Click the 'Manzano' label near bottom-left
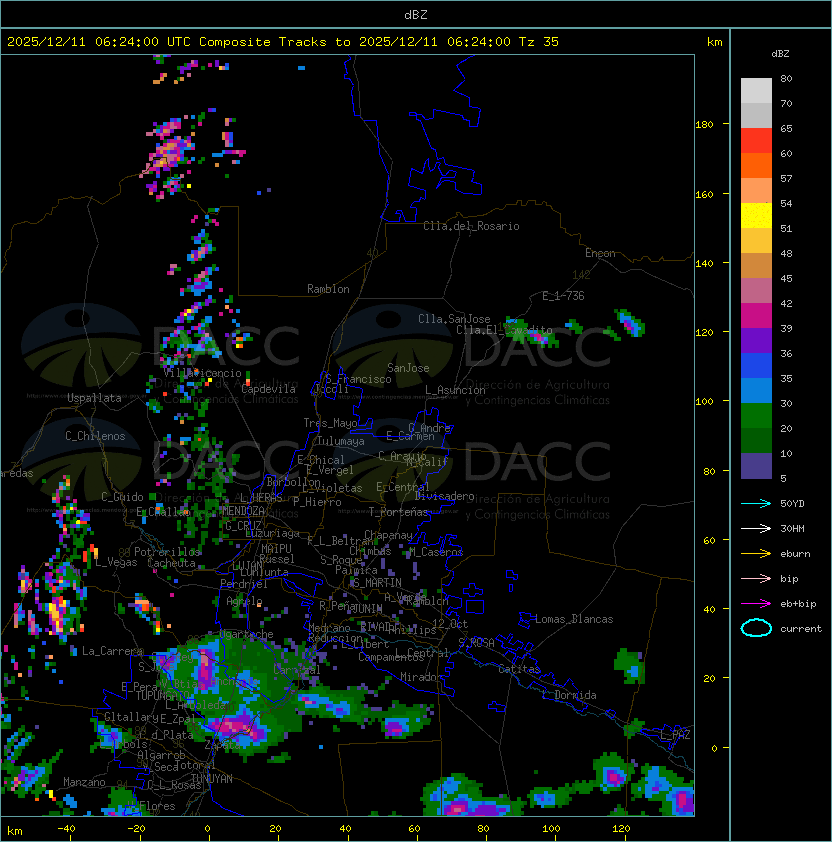The height and width of the screenshot is (842, 832). (x=84, y=782)
